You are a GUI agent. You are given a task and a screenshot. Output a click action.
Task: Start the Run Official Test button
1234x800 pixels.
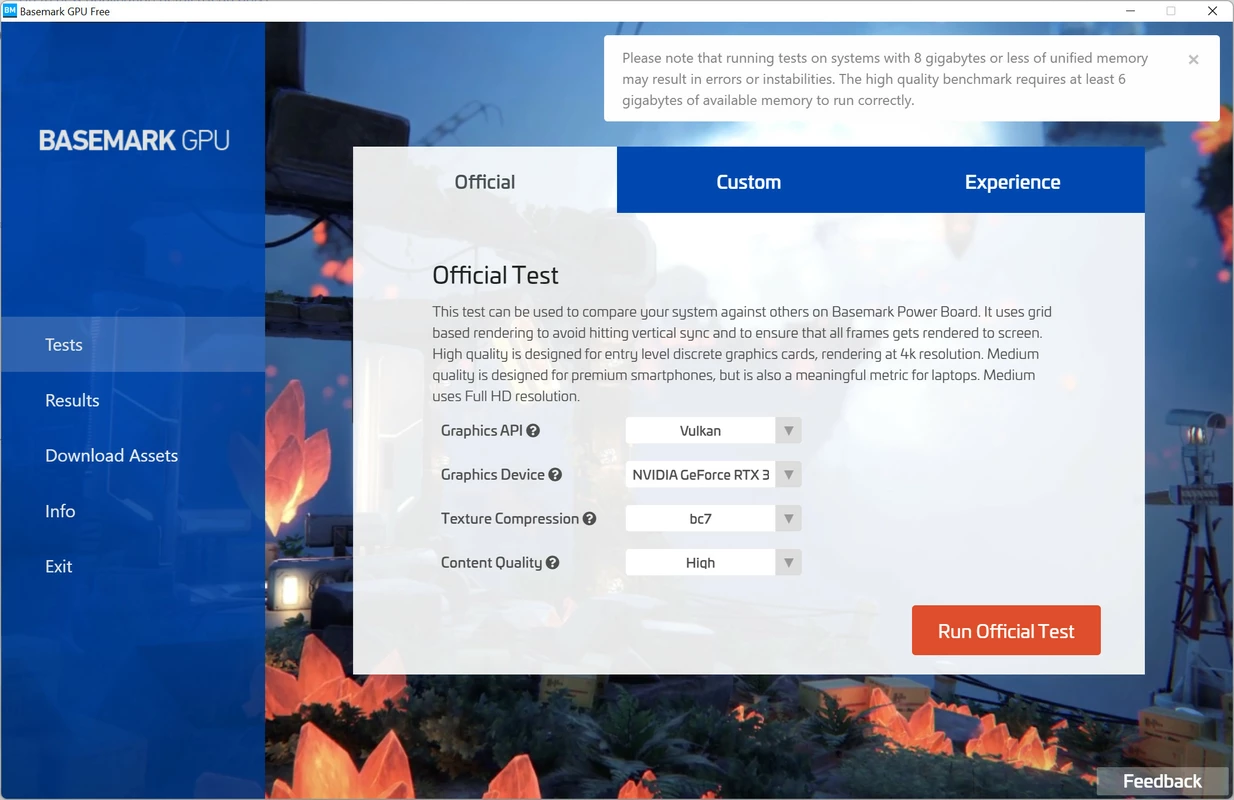tap(1006, 630)
